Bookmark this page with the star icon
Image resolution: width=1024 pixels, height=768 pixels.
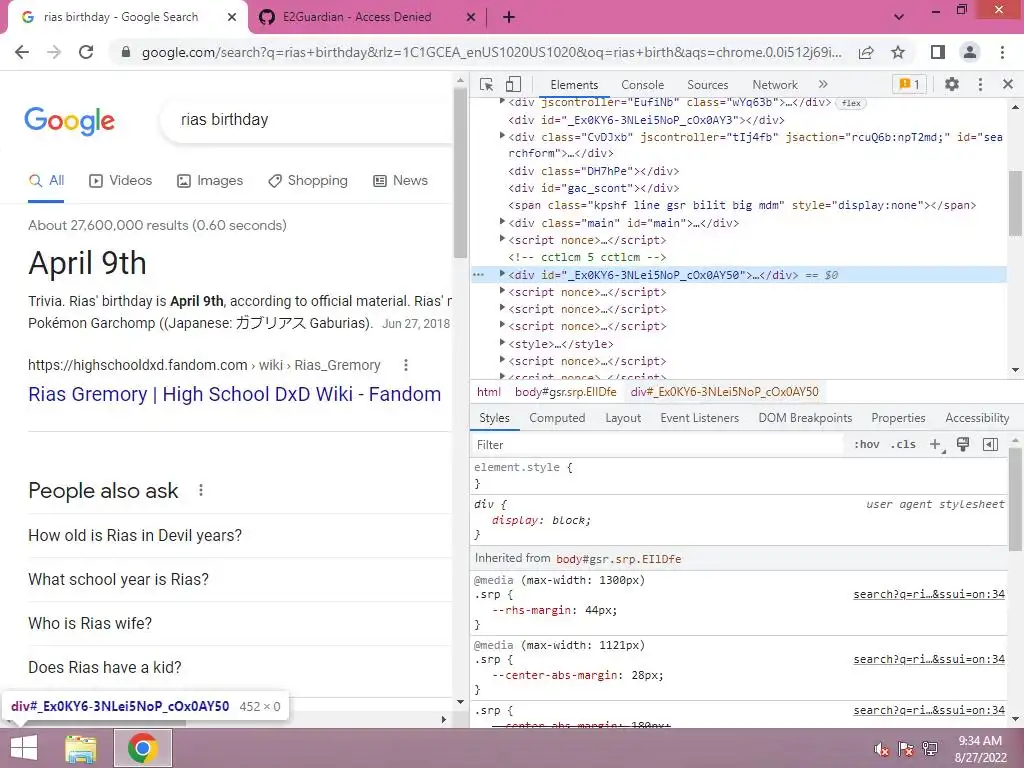(x=898, y=52)
